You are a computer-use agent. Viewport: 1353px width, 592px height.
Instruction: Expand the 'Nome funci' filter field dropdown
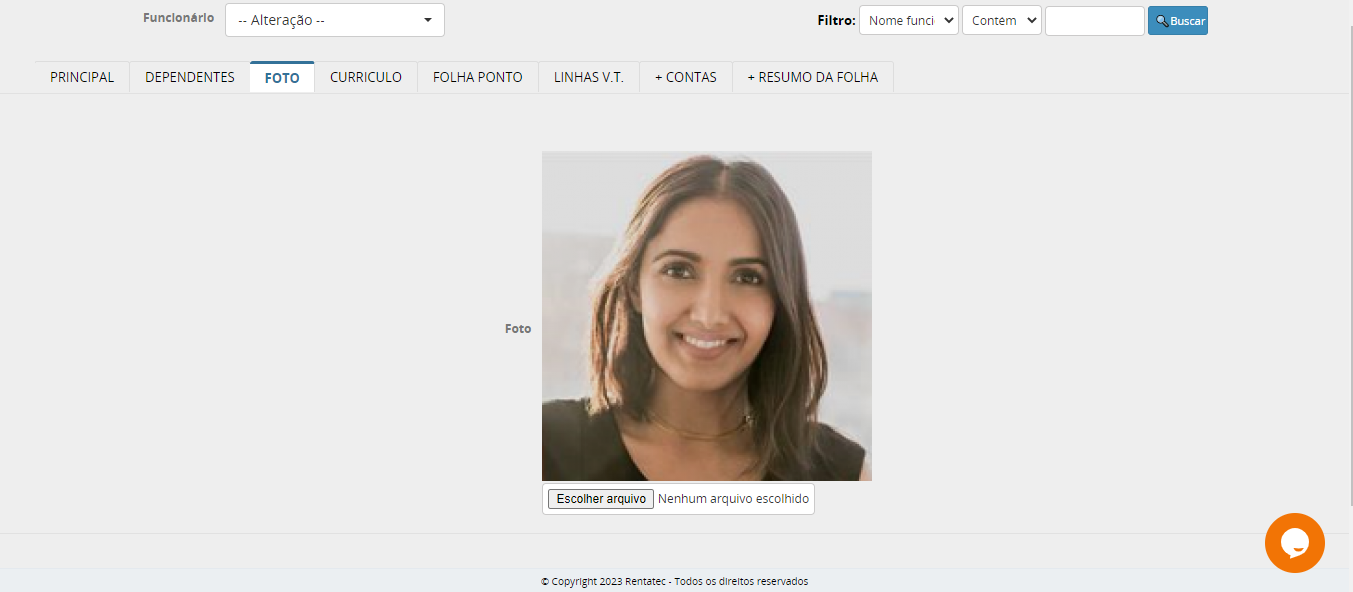(908, 21)
